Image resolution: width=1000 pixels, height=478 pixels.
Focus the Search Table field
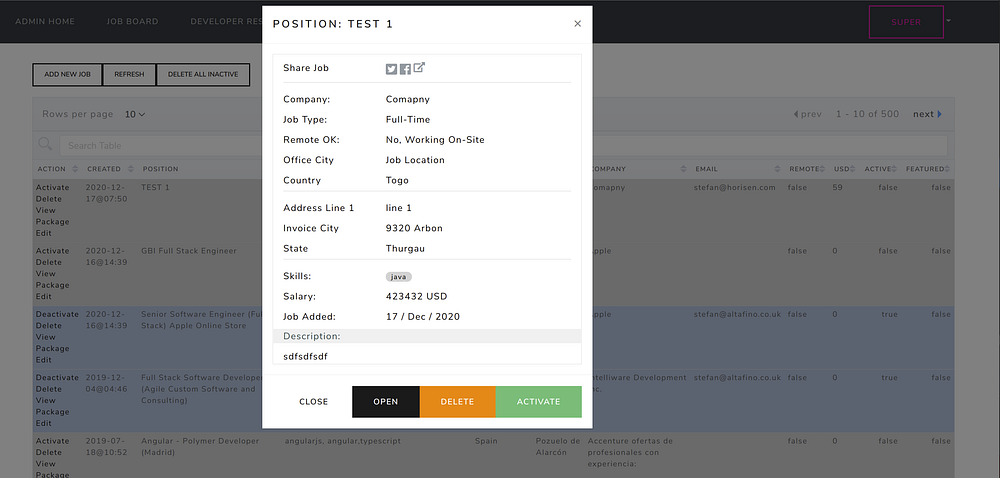[x=160, y=146]
